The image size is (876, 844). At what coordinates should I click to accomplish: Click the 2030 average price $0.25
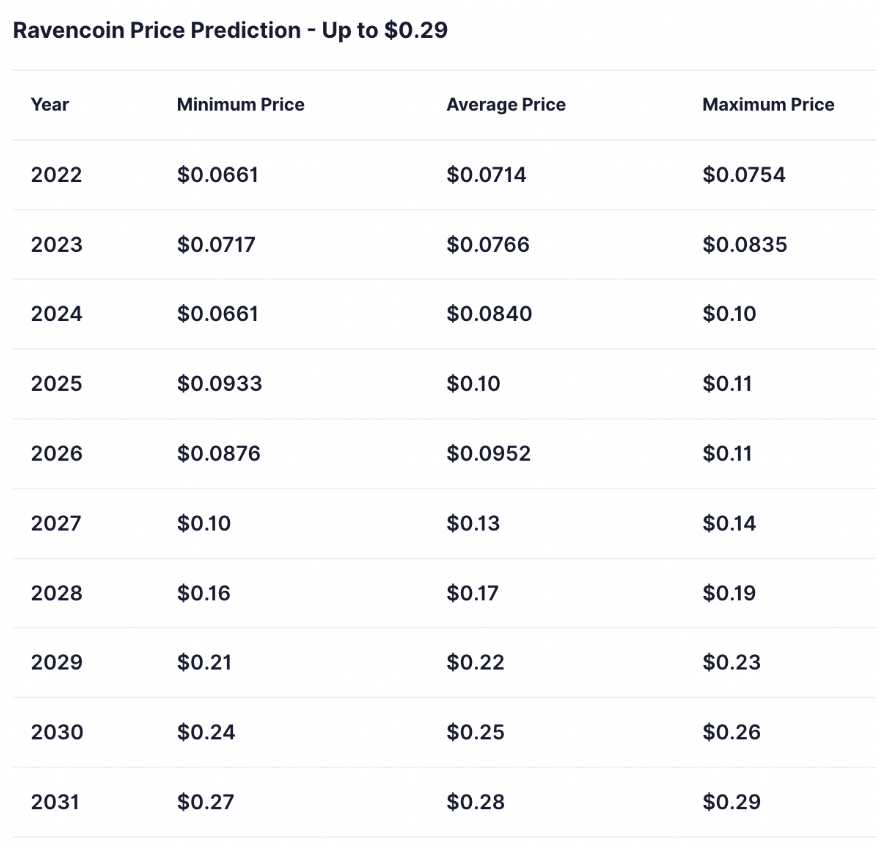coord(475,732)
